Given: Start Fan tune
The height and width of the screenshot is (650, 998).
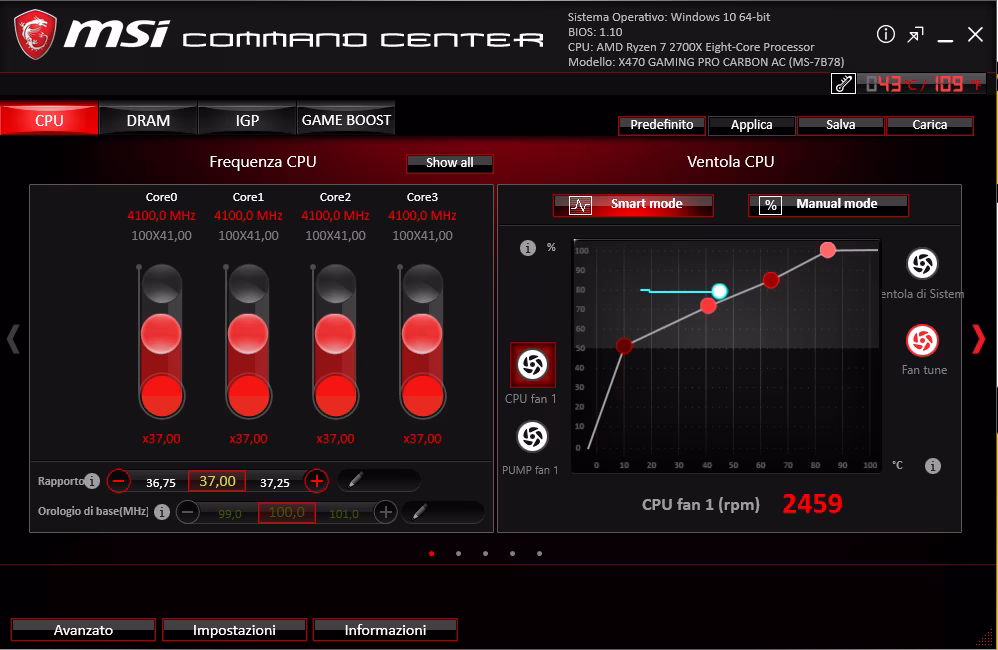Looking at the screenshot, I should click(x=922, y=341).
